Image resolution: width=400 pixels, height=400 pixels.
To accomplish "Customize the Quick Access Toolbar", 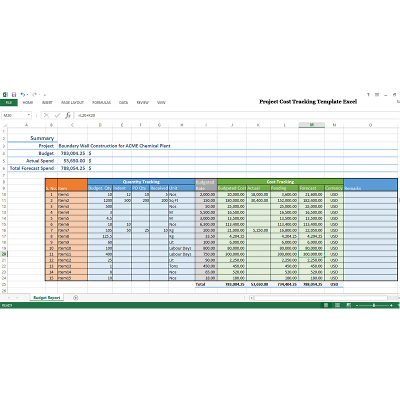I will point(45,95).
